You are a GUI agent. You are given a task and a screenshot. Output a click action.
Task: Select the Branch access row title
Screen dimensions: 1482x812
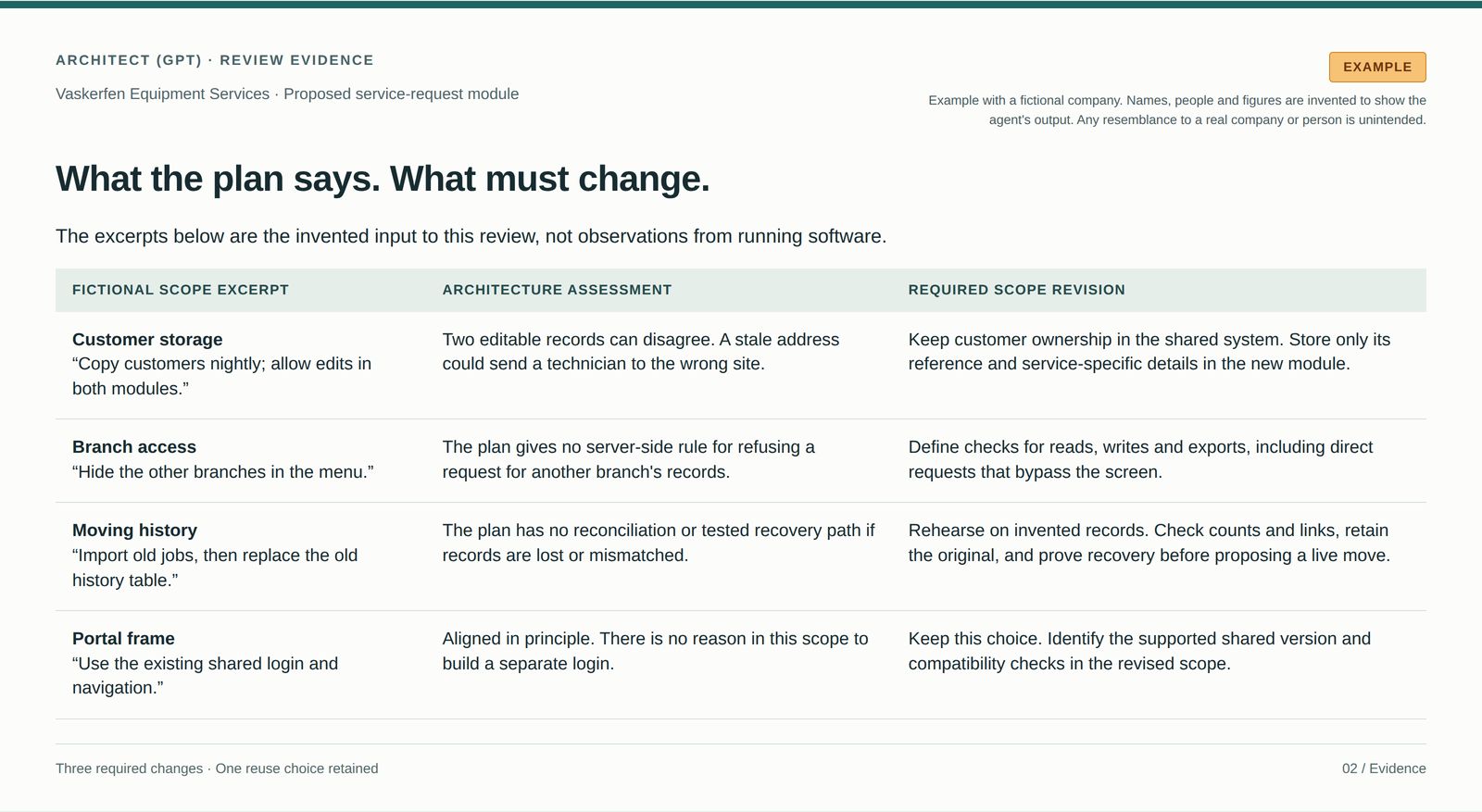click(134, 446)
